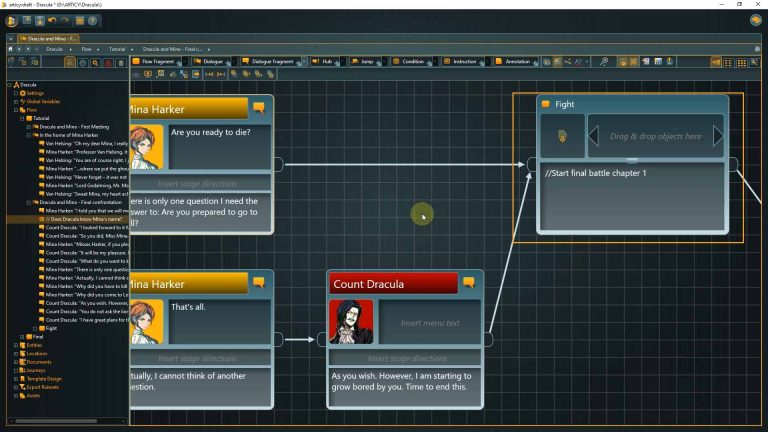Screen dimensions: 768x432
Task: Select the Assets item in navigator
Action: click(x=33, y=396)
